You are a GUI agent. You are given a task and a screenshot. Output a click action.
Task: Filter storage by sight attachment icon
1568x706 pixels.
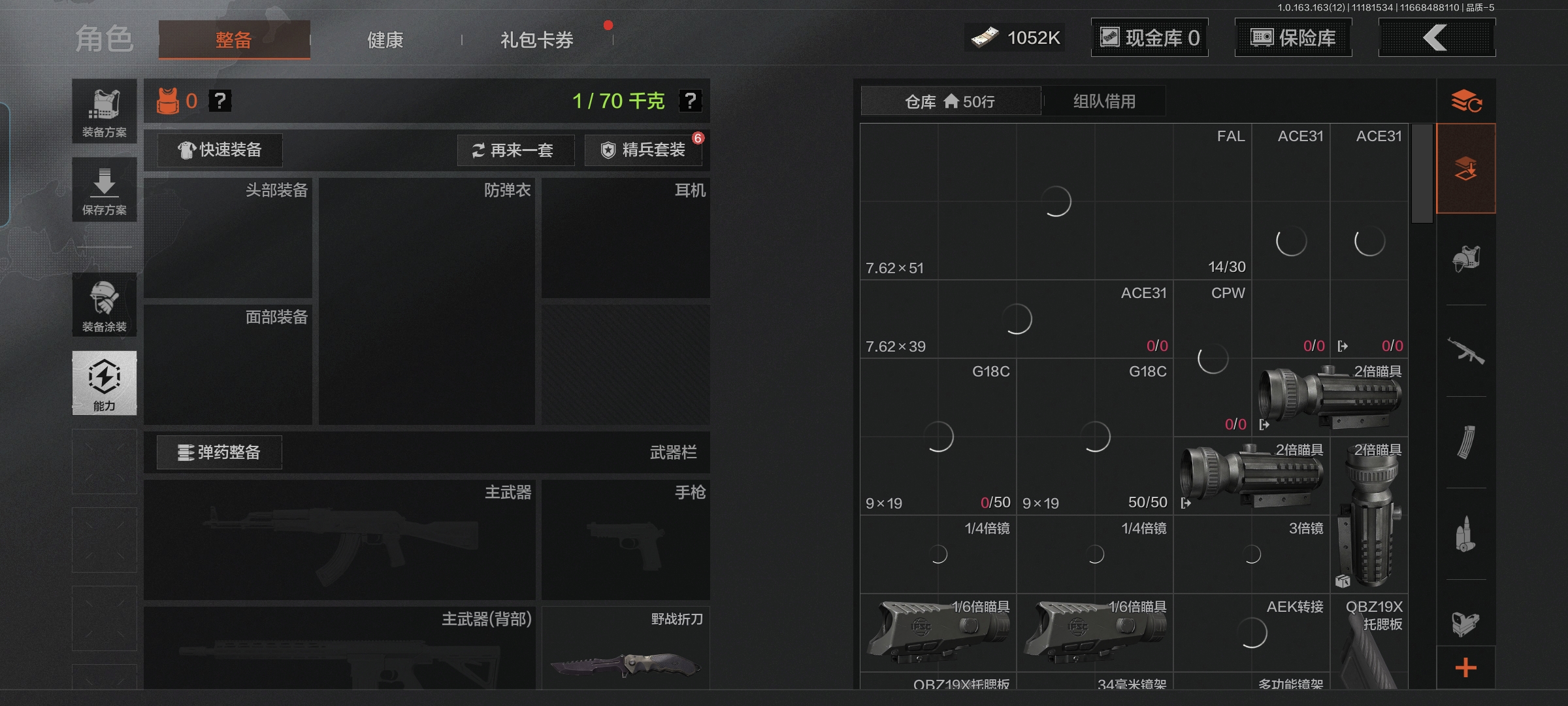pyautogui.click(x=1466, y=622)
